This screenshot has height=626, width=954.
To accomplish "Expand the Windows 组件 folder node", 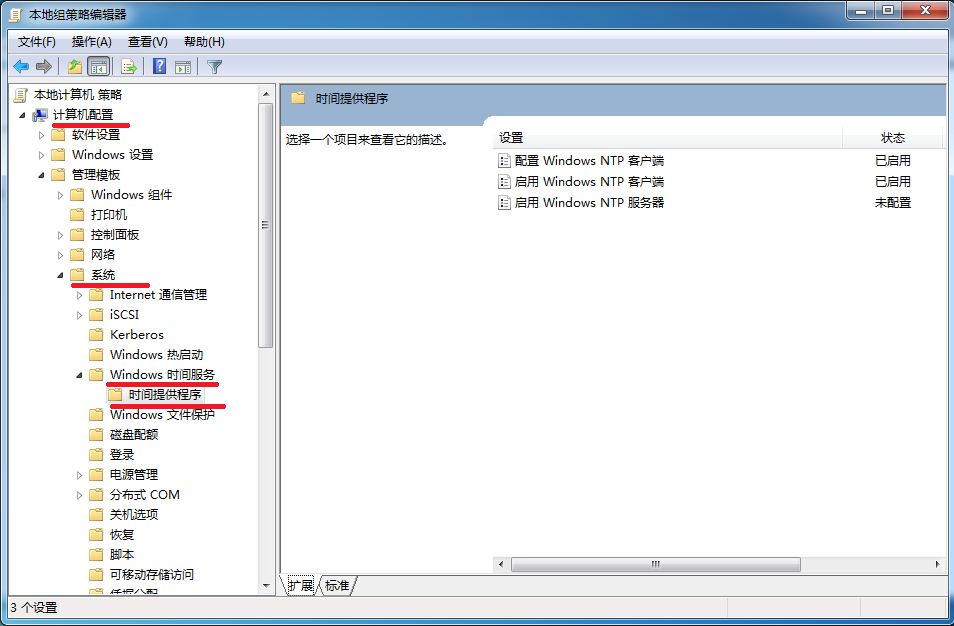I will tap(60, 195).
